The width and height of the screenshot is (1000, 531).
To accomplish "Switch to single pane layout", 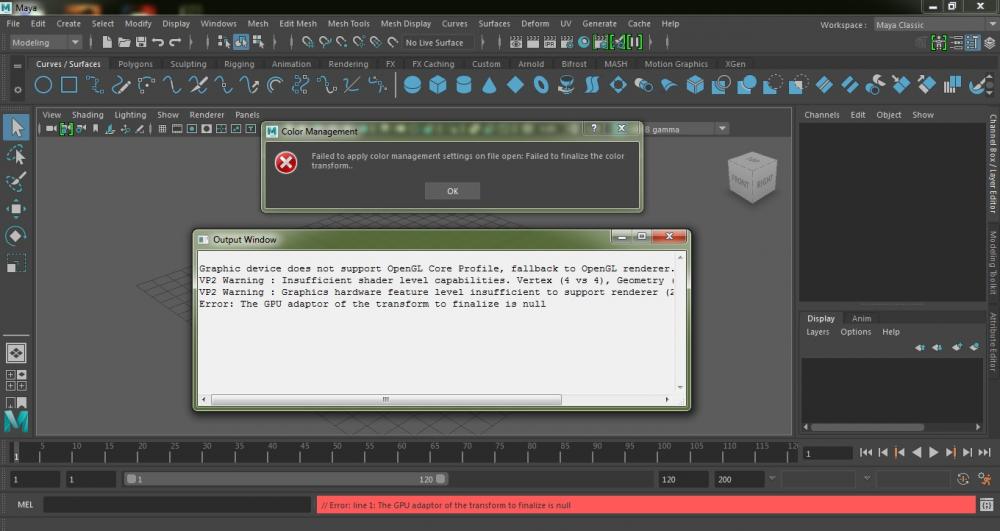I will click(x=16, y=353).
